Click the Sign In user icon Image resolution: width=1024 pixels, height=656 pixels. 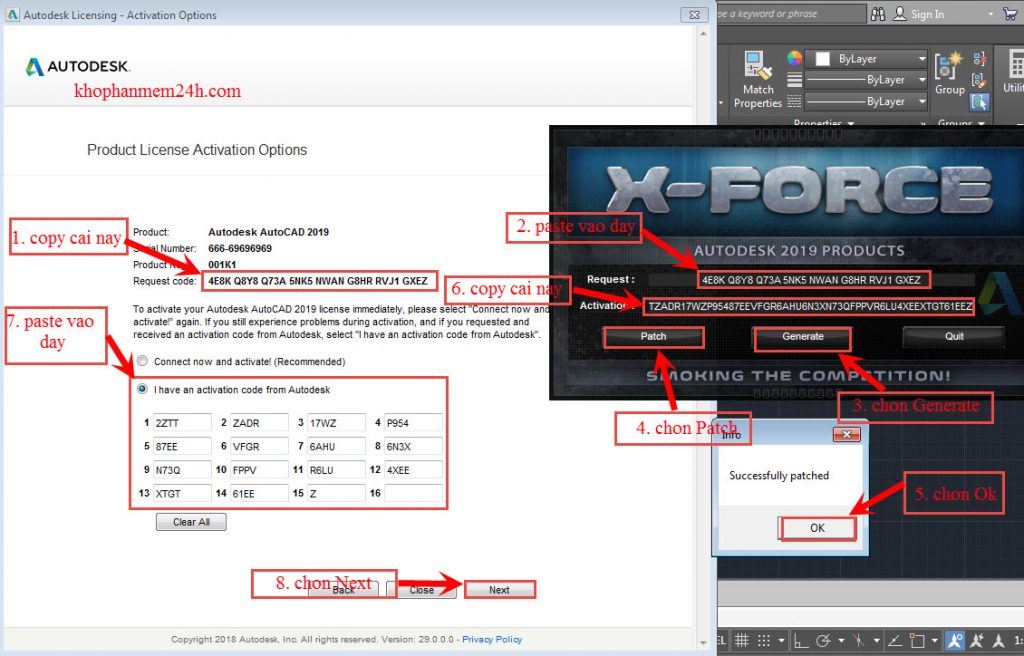899,14
